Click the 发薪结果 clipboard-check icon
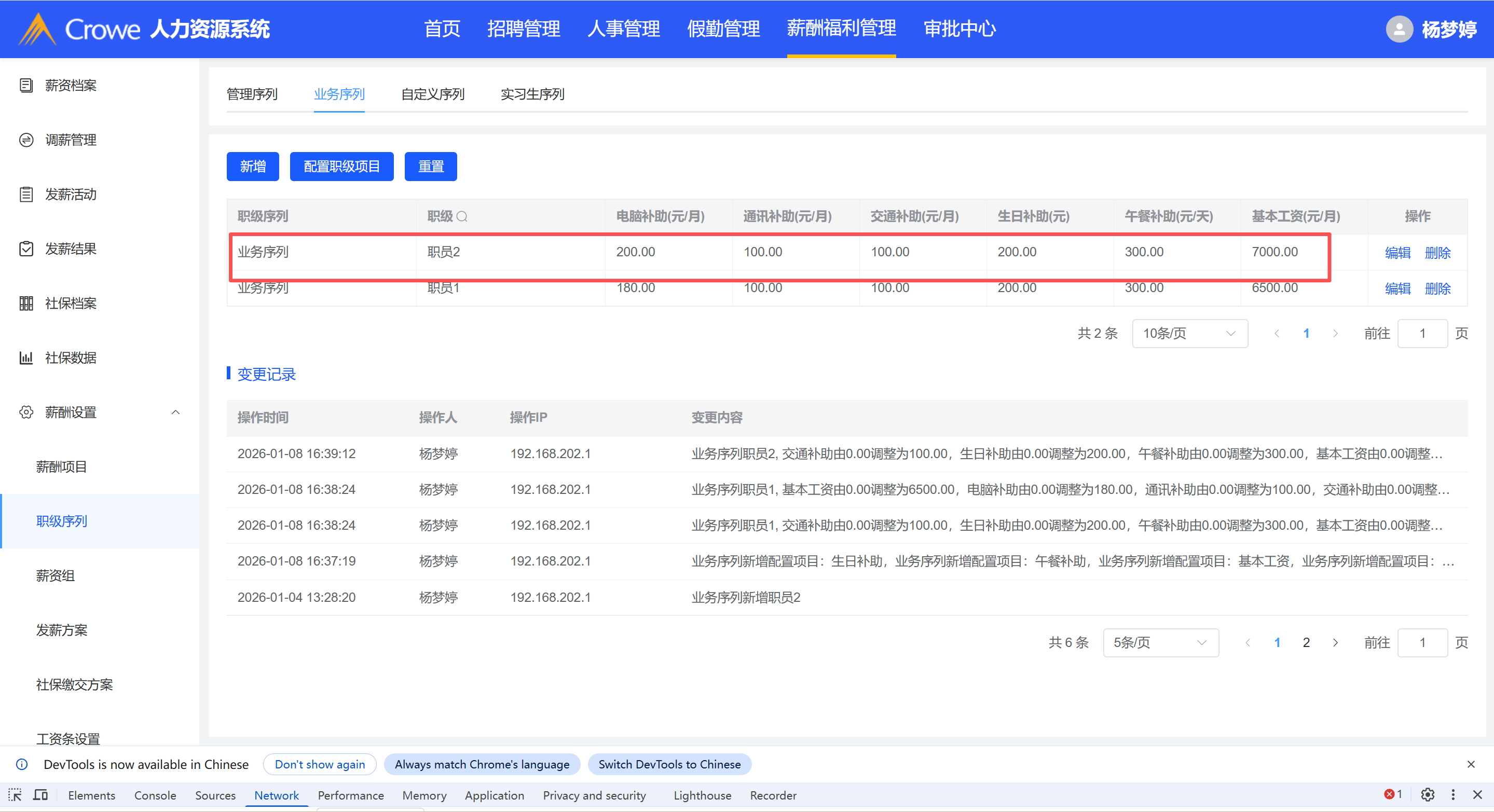Image resolution: width=1494 pixels, height=812 pixels. click(26, 249)
